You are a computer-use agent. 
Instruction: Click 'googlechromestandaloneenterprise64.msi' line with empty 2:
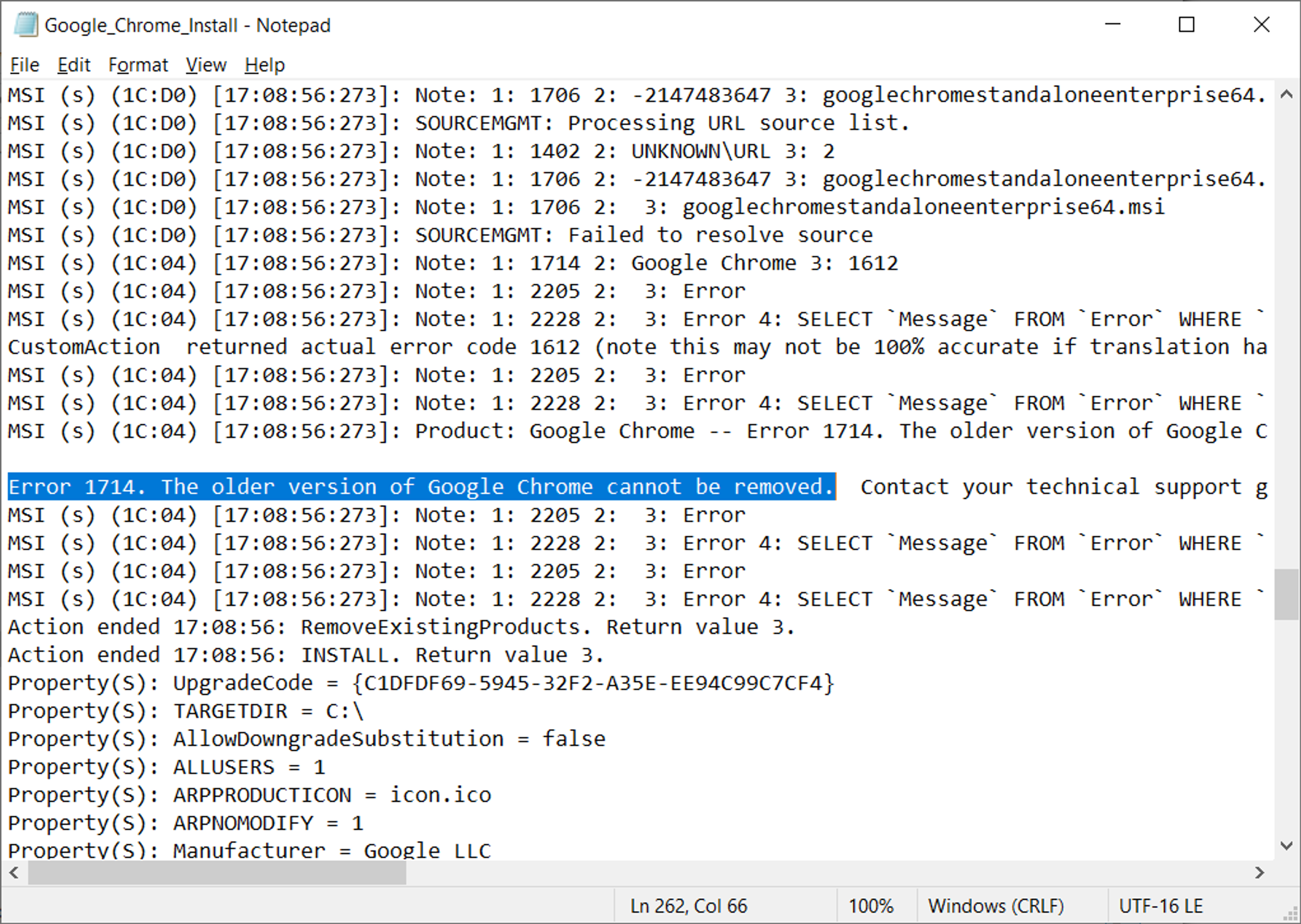(587, 207)
